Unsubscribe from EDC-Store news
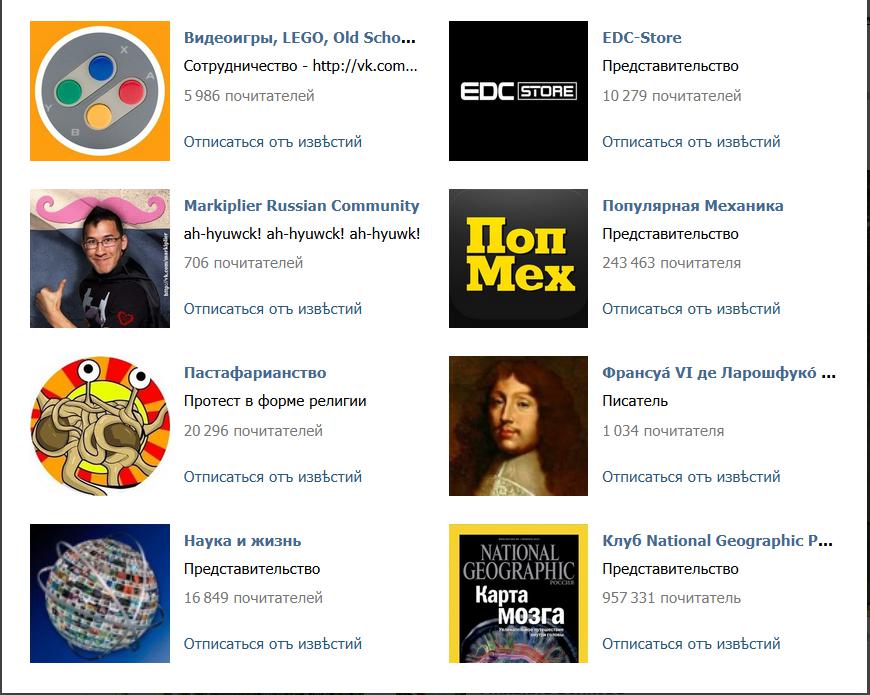Screen dimensions: 870x695 point(691,142)
